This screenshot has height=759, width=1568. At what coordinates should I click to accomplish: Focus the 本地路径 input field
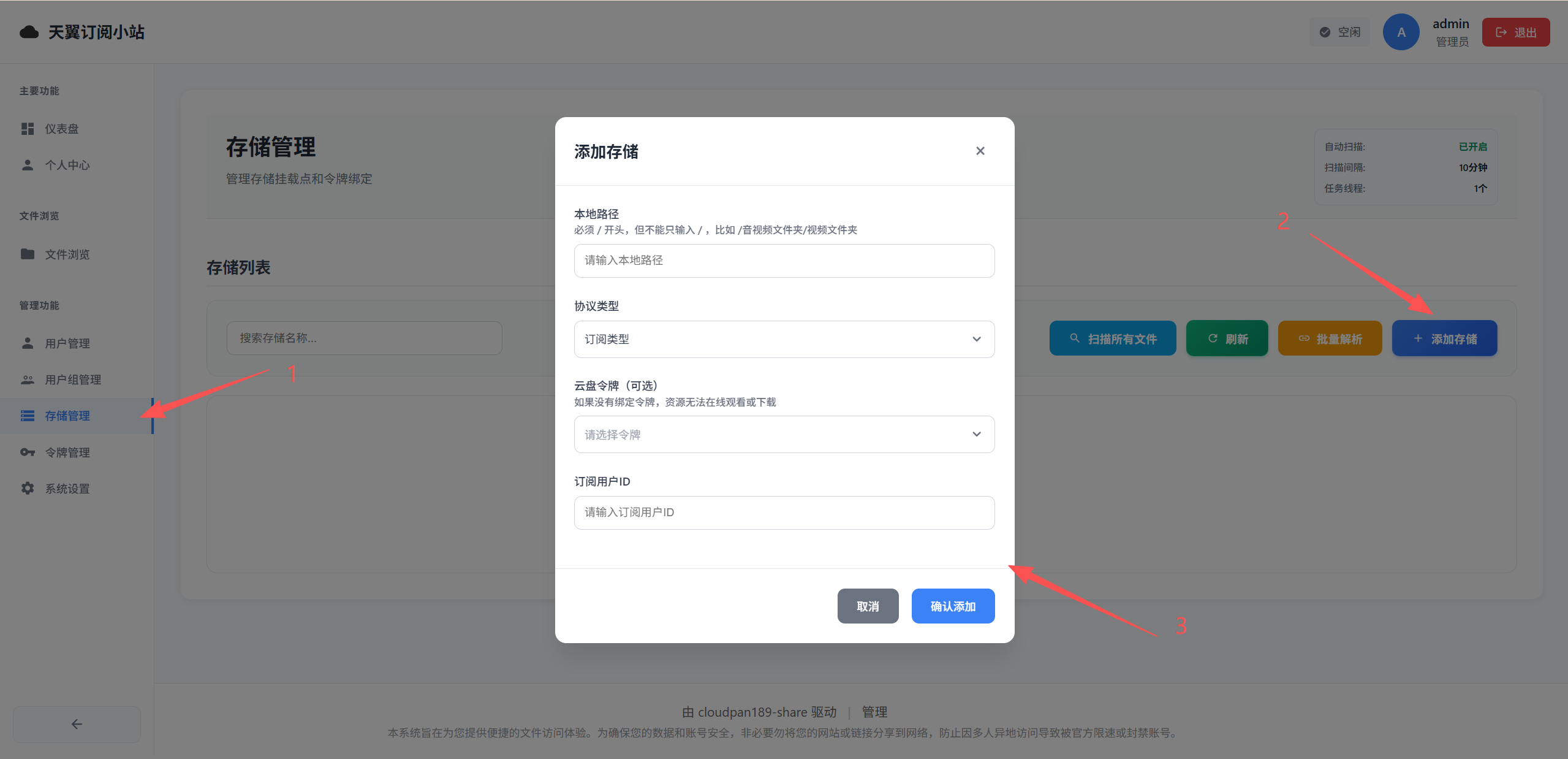pos(784,261)
